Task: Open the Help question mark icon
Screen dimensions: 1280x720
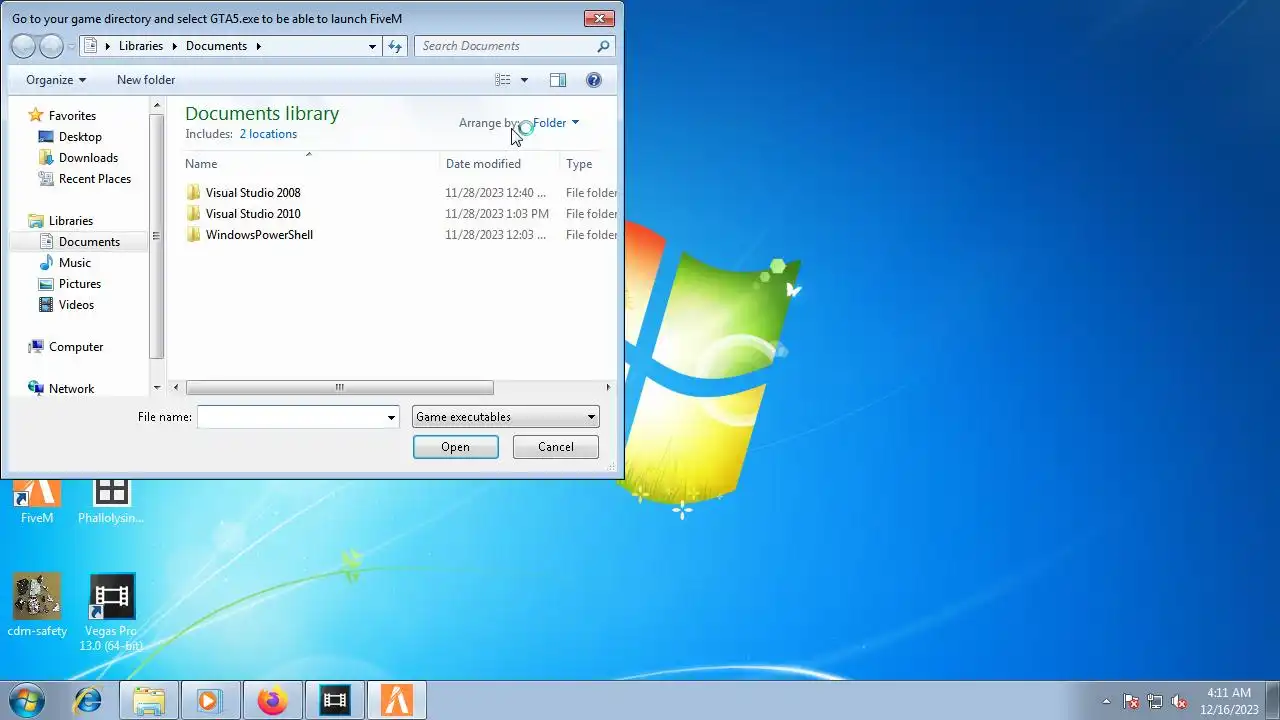Action: click(594, 80)
